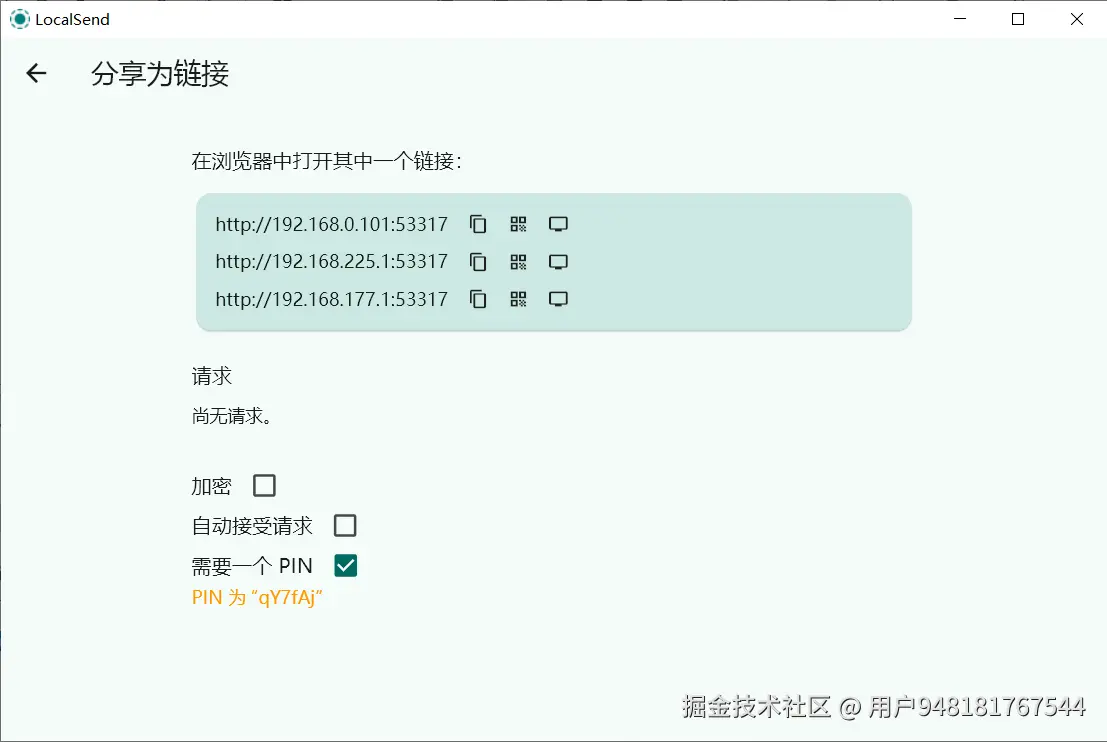Uncheck the 需要一个 PIN checkbox
Viewport: 1107px width, 742px height.
point(345,566)
